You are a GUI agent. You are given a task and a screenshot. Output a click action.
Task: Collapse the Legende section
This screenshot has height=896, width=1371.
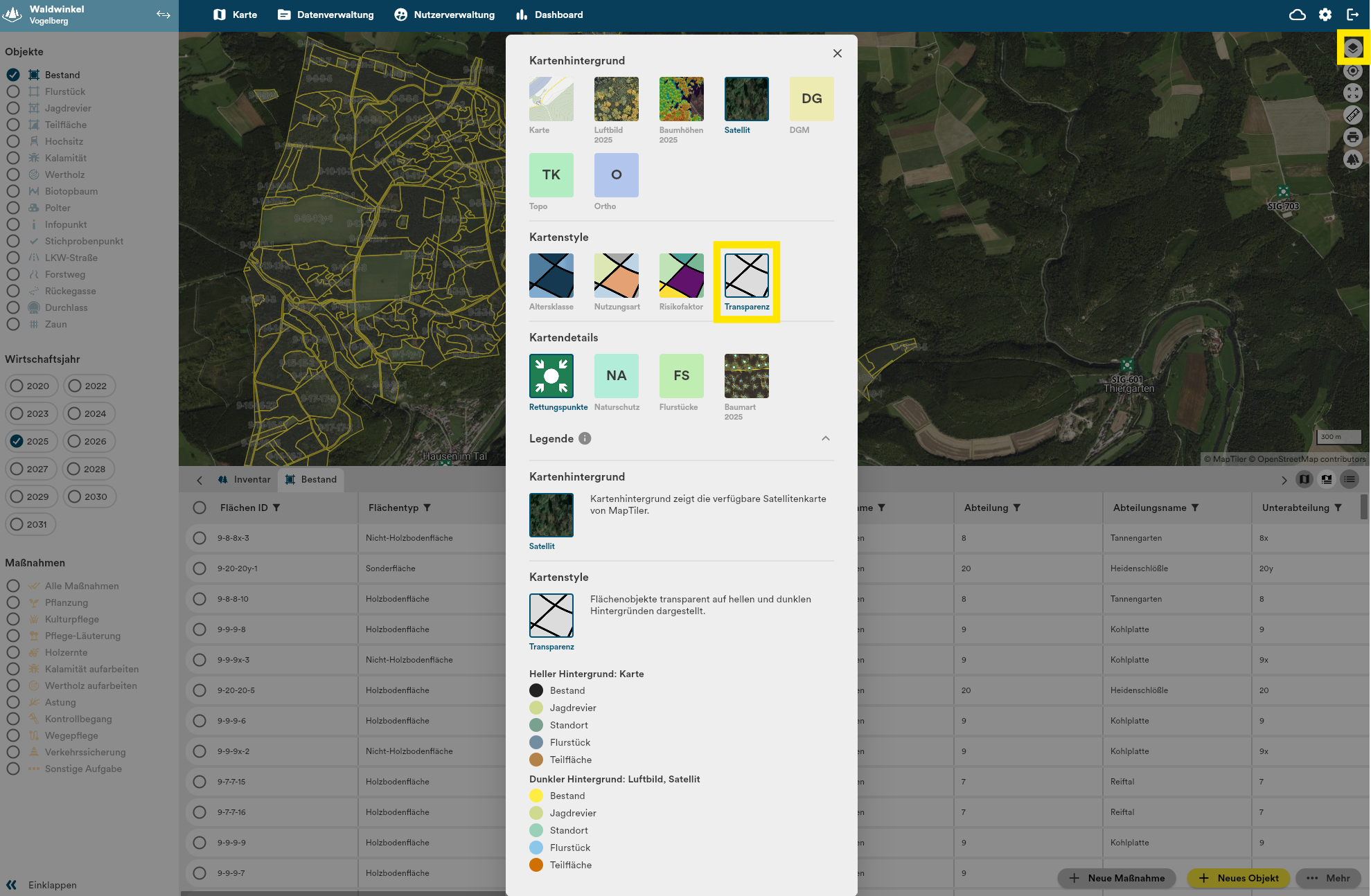pos(826,438)
